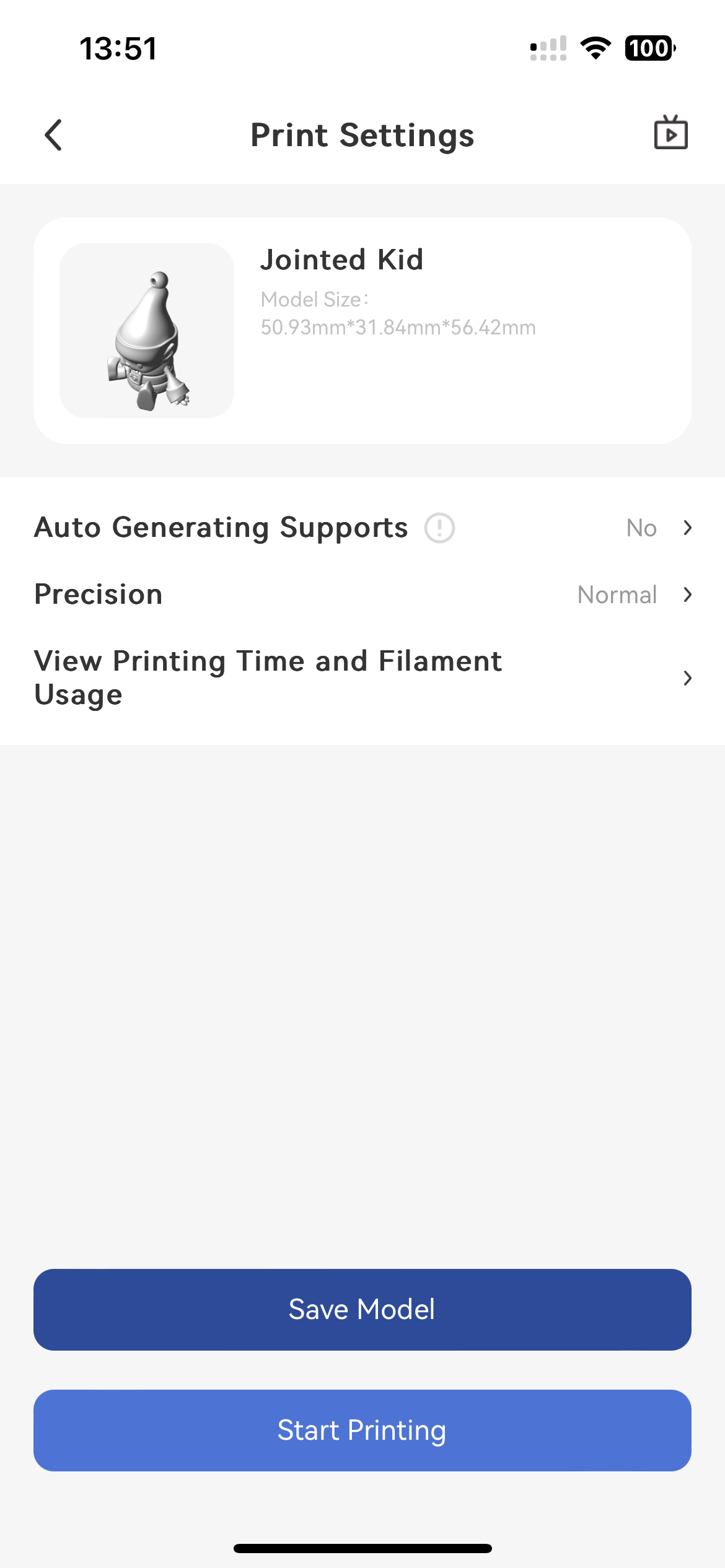The image size is (725, 1568).
Task: Select the Auto Generating Supports label
Action: coord(221,528)
